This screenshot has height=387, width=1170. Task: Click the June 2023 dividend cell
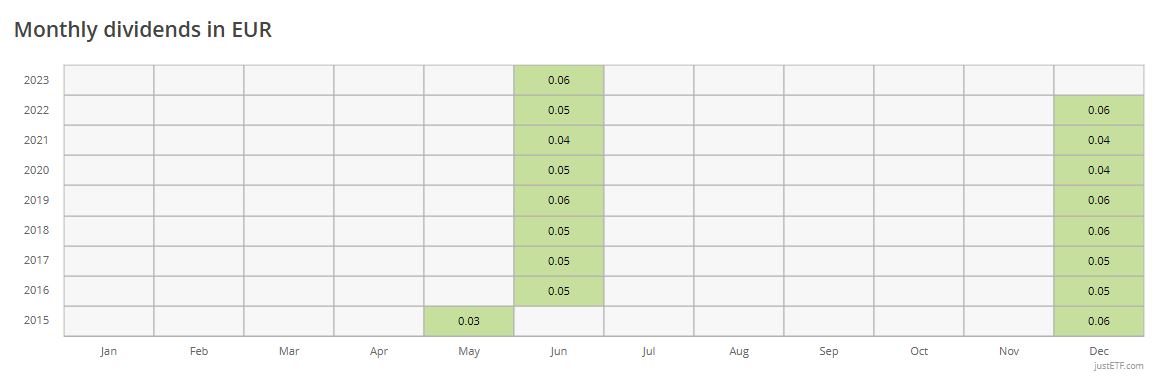pos(558,80)
